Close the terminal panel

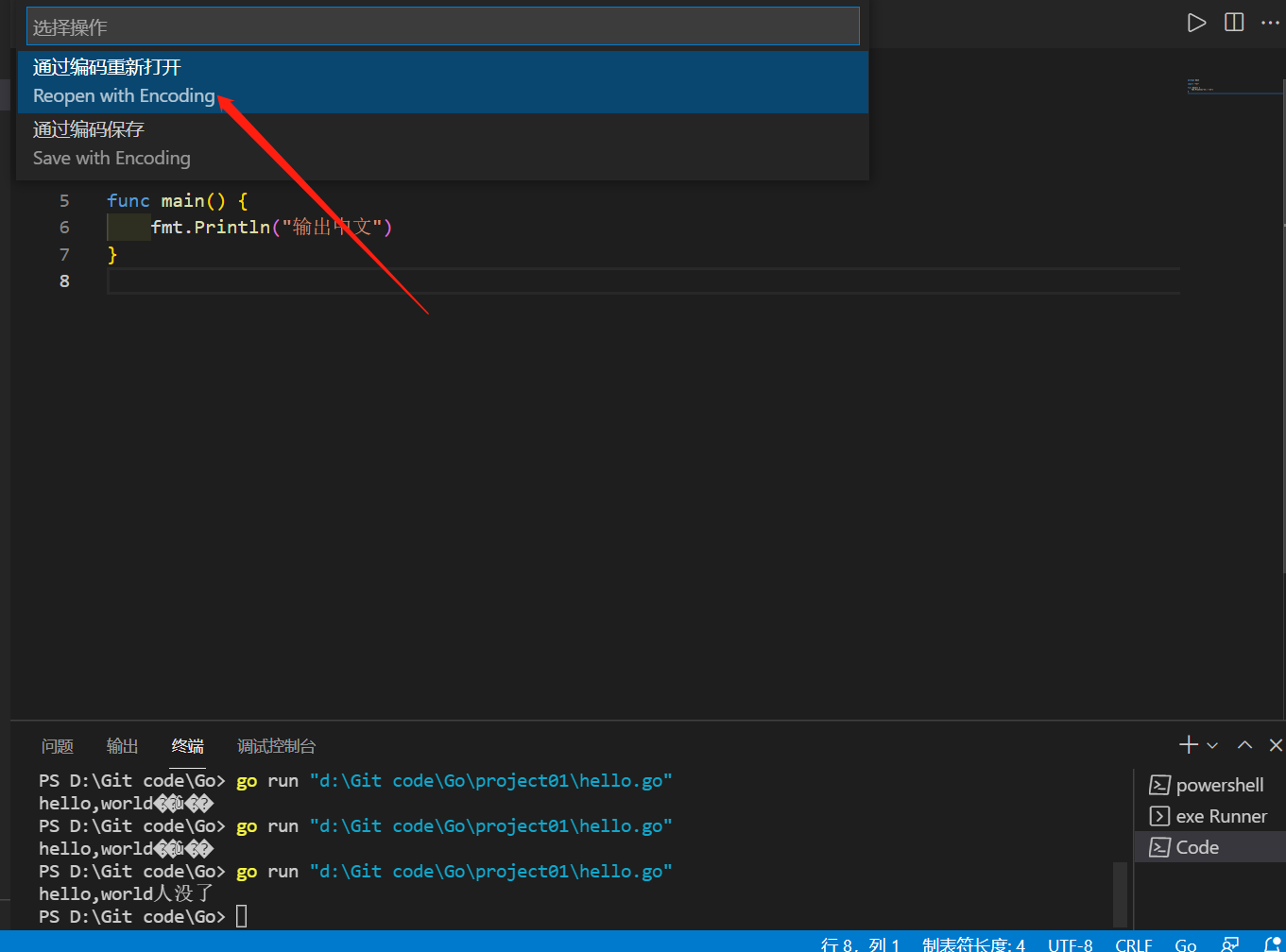click(x=1276, y=745)
